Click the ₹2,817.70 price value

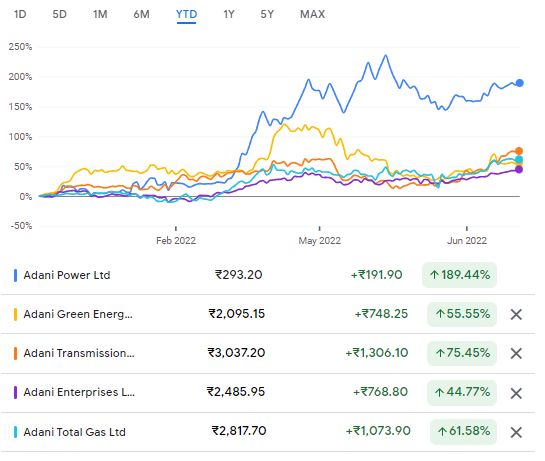point(239,431)
